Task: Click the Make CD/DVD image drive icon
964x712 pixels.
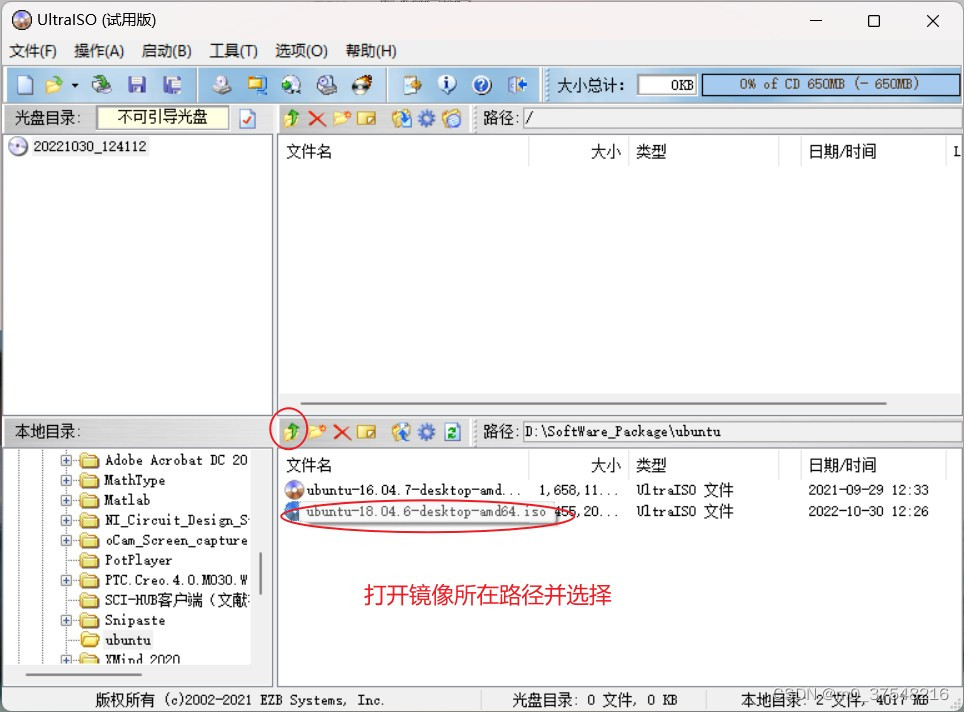Action: (221, 85)
